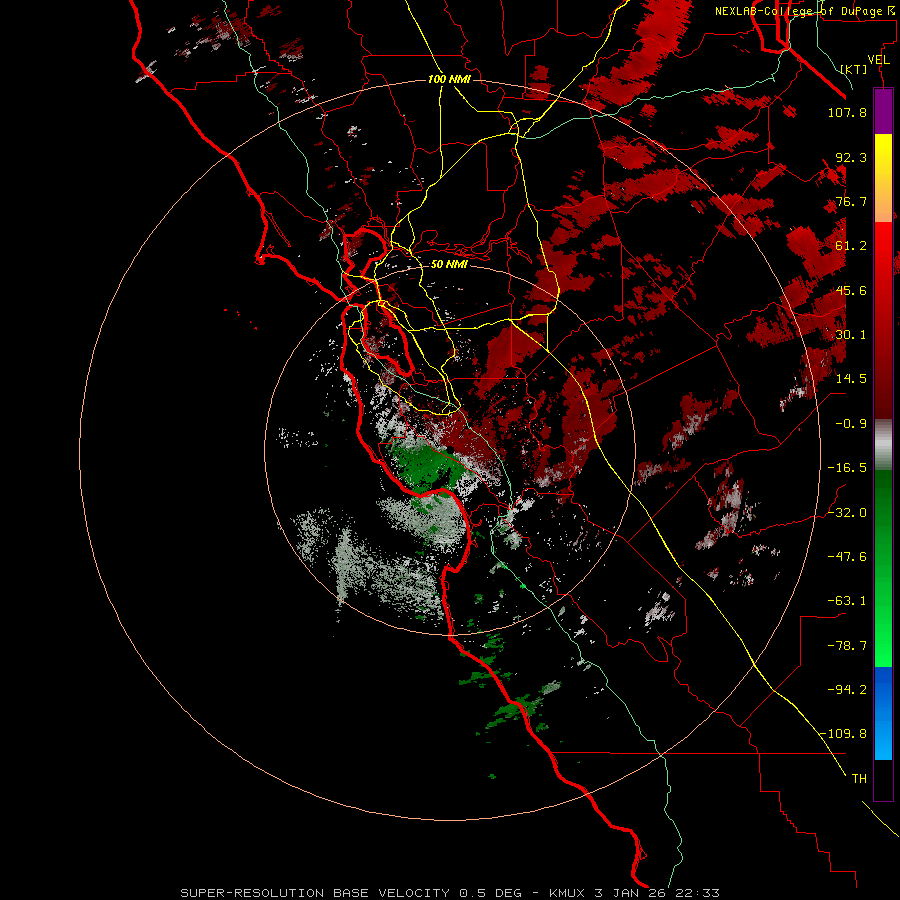Viewport: 900px width, 900px height.
Task: Click the -78.7 scale value
Action: [847, 646]
